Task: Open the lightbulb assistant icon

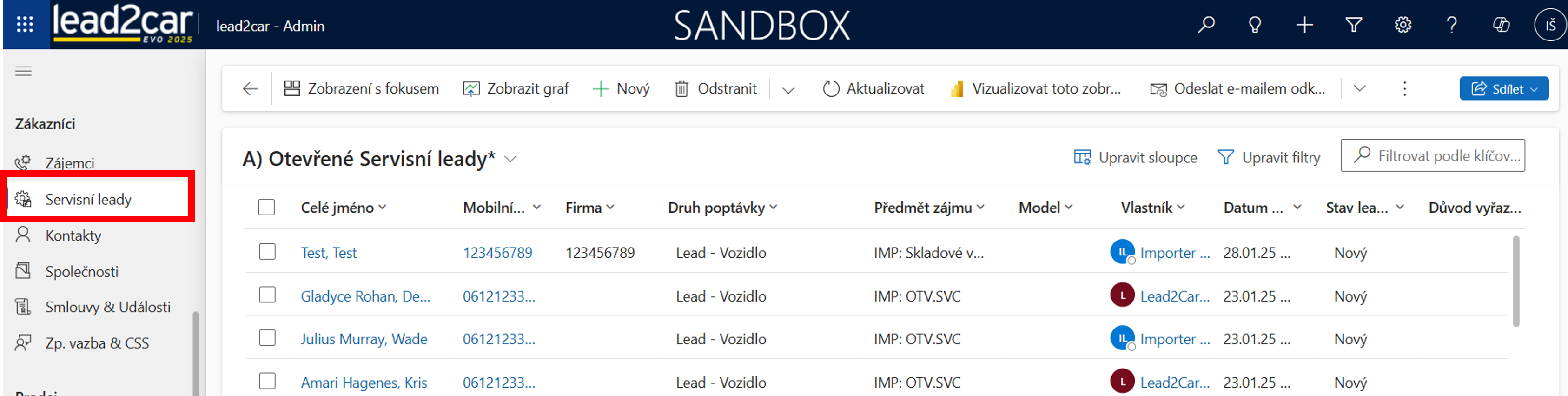Action: (x=1255, y=25)
